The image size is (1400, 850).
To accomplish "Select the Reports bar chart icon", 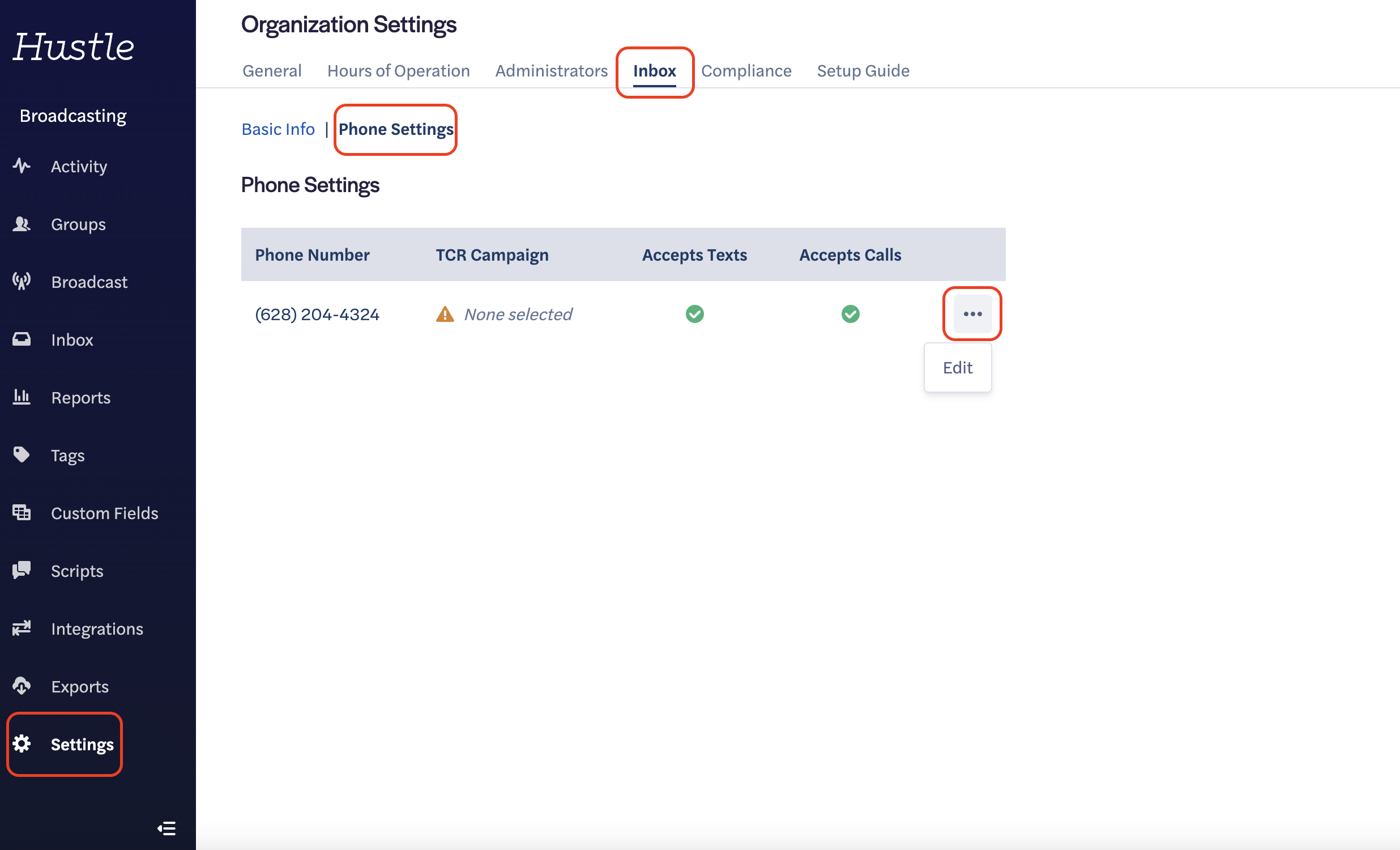I will (x=21, y=397).
